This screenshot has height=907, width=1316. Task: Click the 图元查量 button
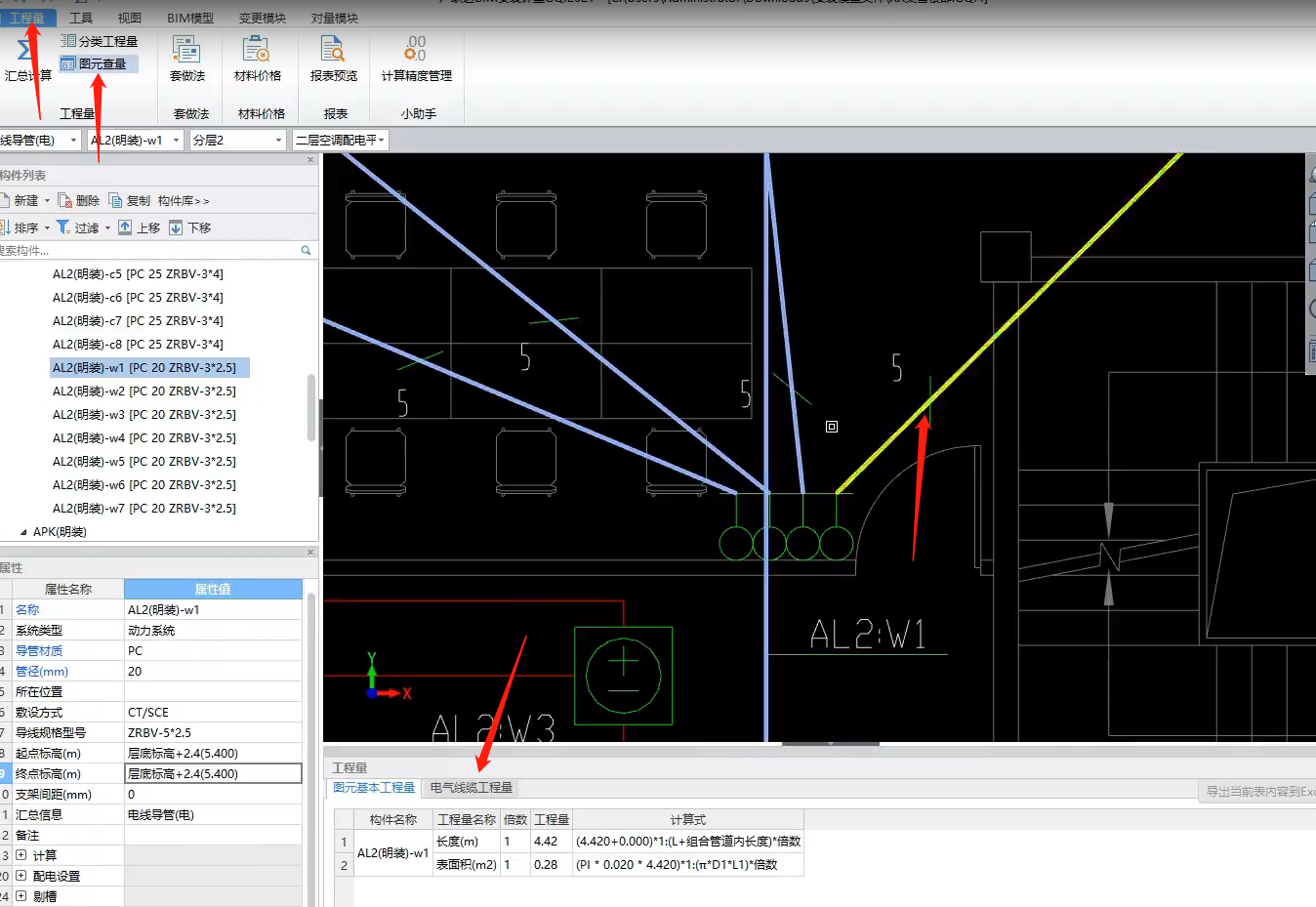point(100,64)
